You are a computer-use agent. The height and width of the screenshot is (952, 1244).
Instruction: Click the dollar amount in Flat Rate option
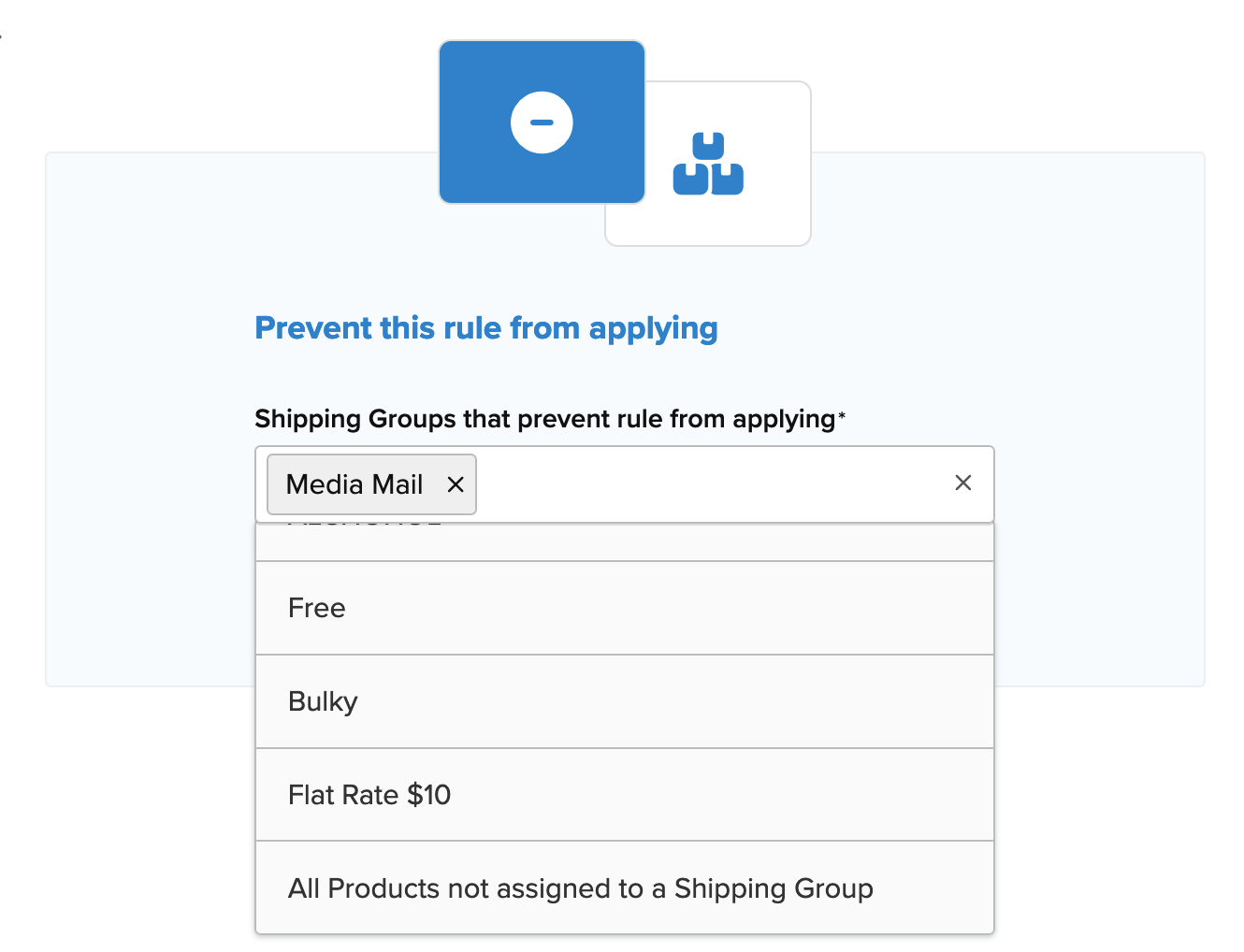coord(429,795)
